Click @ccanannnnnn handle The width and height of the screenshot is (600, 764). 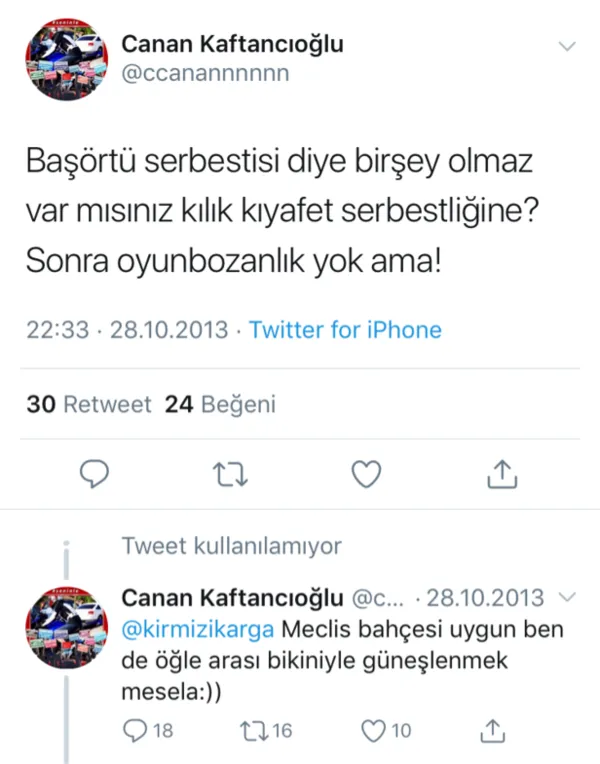(x=205, y=73)
